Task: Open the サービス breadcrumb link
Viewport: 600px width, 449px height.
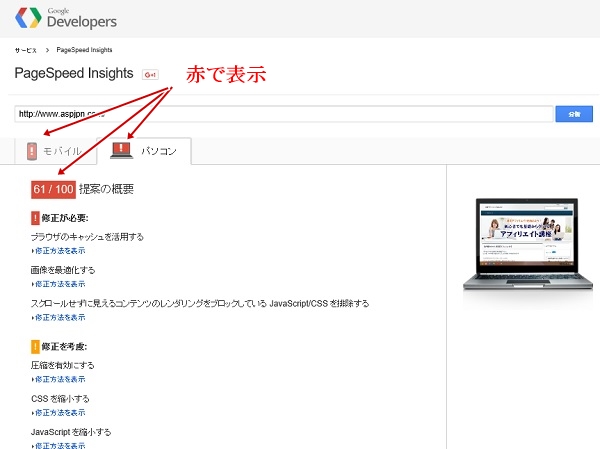Action: click(x=26, y=50)
